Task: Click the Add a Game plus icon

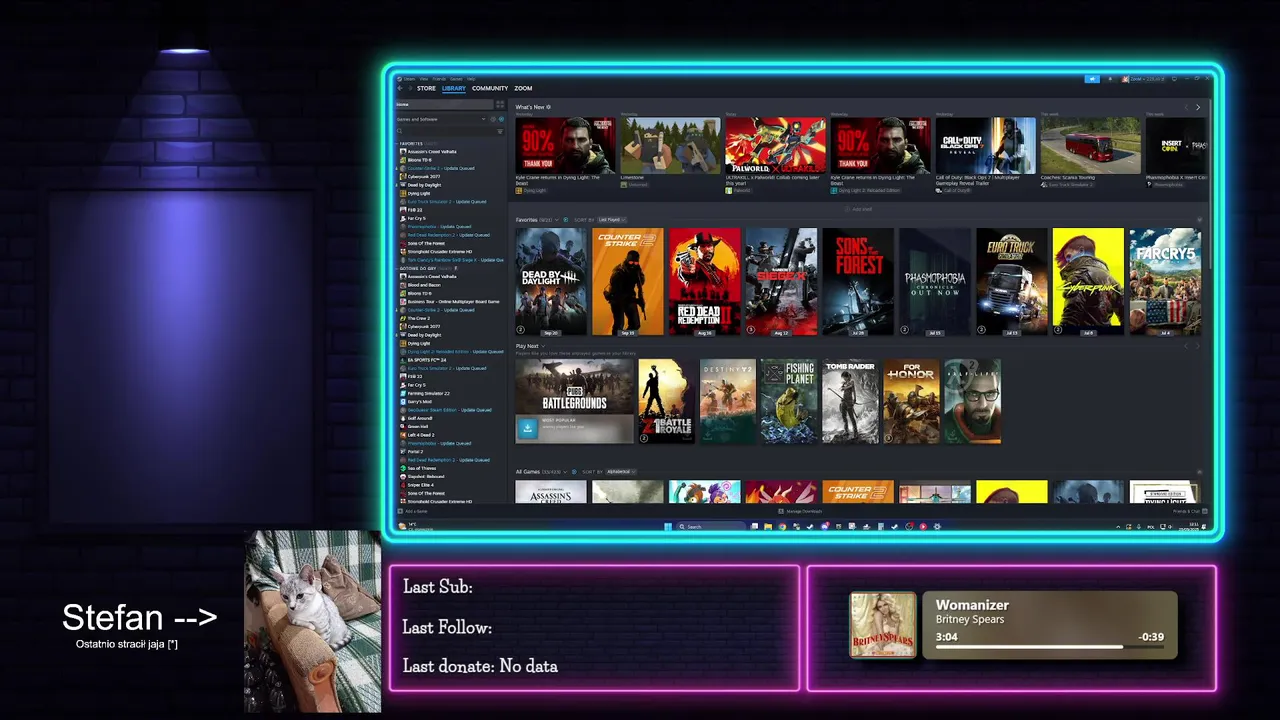Action: 399,511
